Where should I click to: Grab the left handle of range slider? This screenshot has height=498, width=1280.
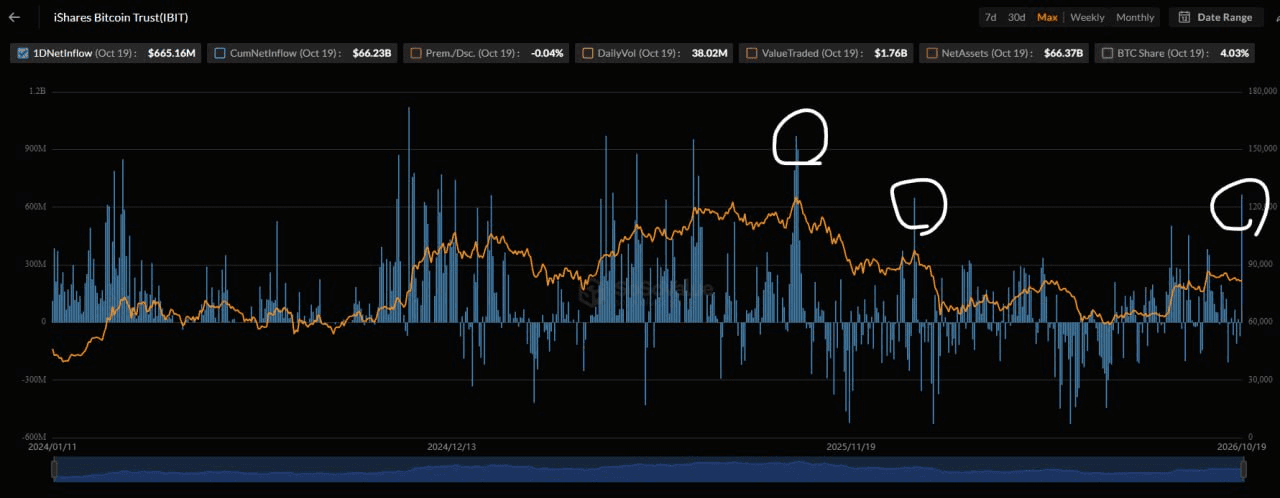(x=53, y=469)
